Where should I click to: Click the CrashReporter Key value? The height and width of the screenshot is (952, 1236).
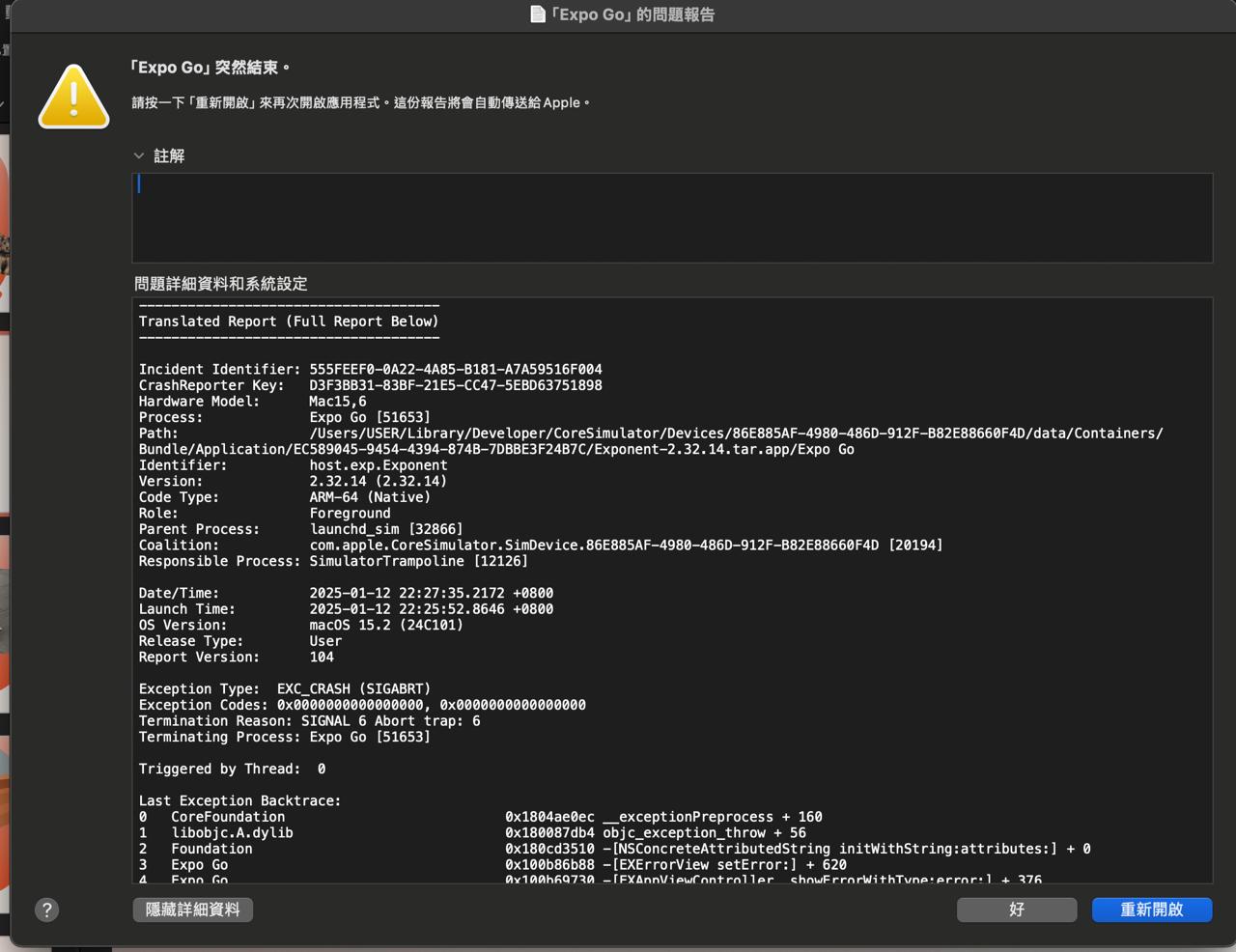[x=456, y=385]
